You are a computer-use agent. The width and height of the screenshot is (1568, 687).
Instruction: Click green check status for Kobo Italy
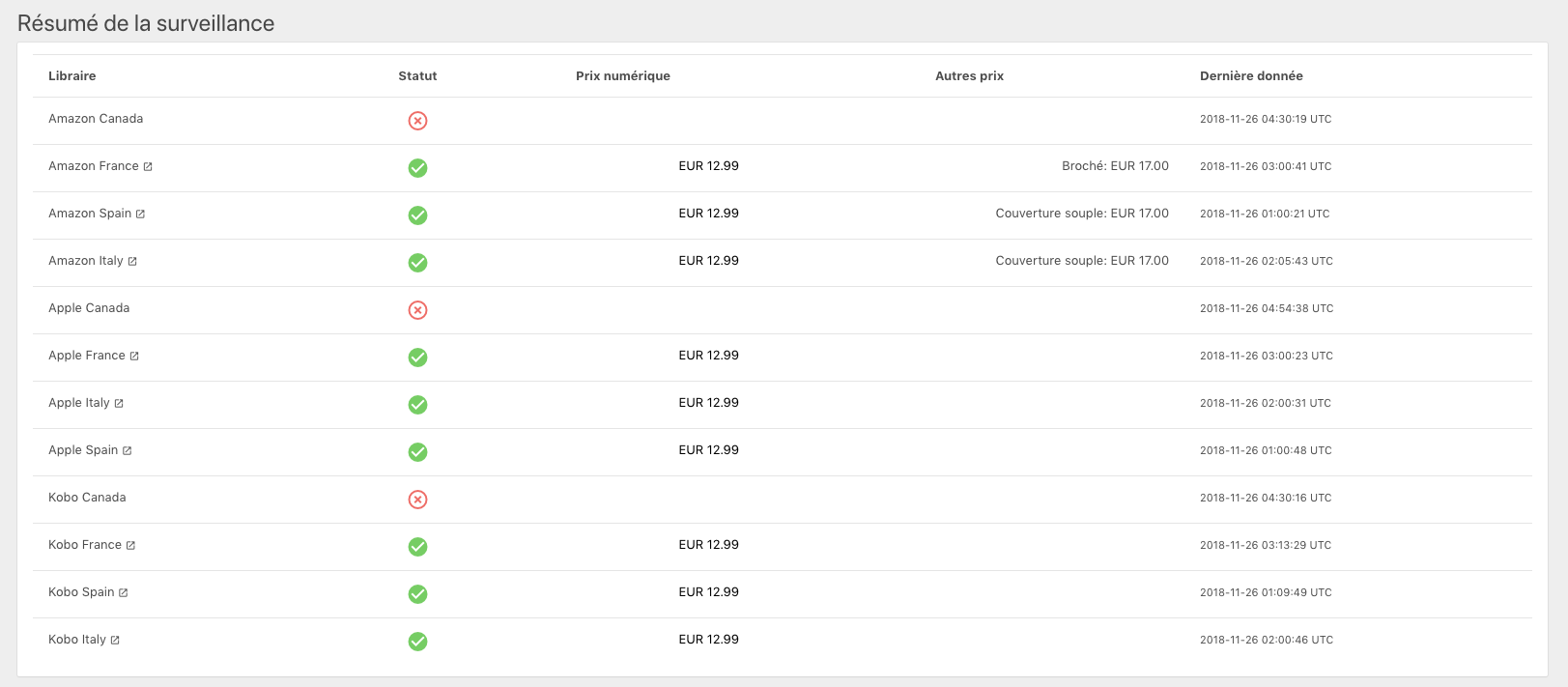pyautogui.click(x=417, y=642)
